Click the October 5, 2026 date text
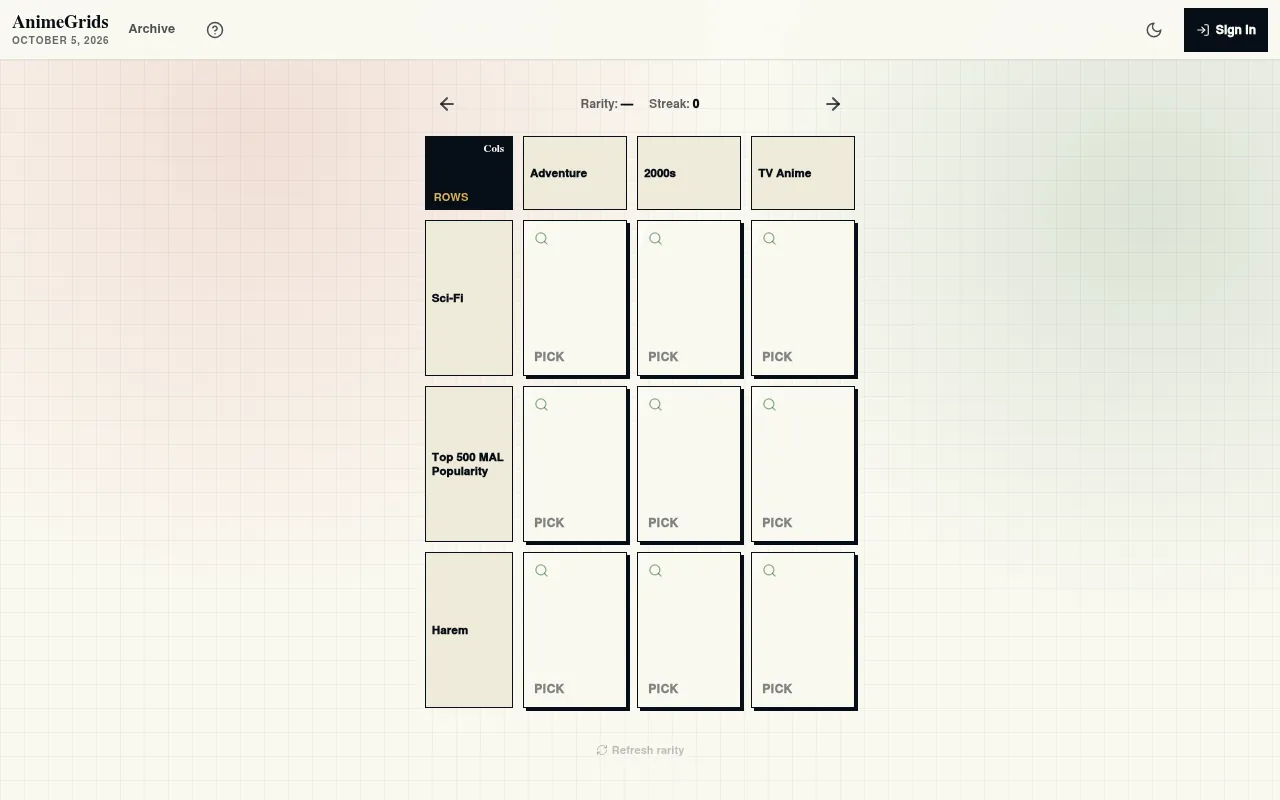This screenshot has width=1280, height=800. tap(60, 41)
